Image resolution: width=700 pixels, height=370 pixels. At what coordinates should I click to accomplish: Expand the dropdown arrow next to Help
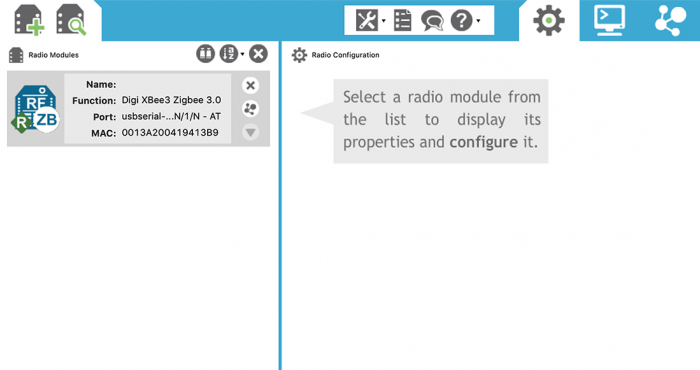(478, 21)
